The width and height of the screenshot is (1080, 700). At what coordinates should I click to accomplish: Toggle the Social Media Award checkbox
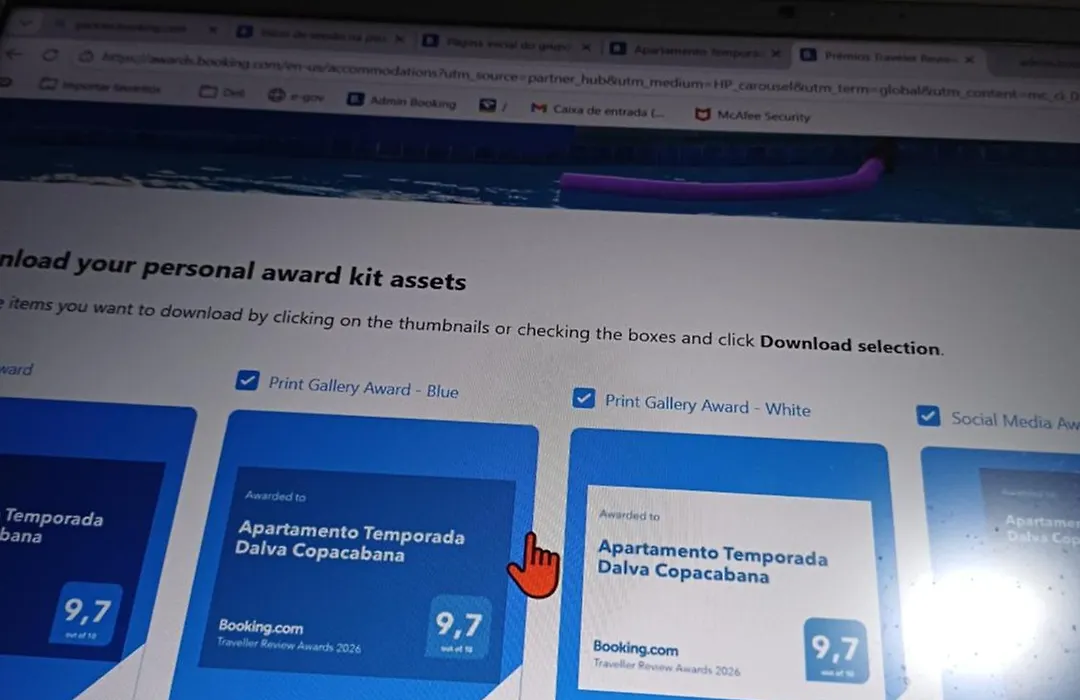pos(928,415)
